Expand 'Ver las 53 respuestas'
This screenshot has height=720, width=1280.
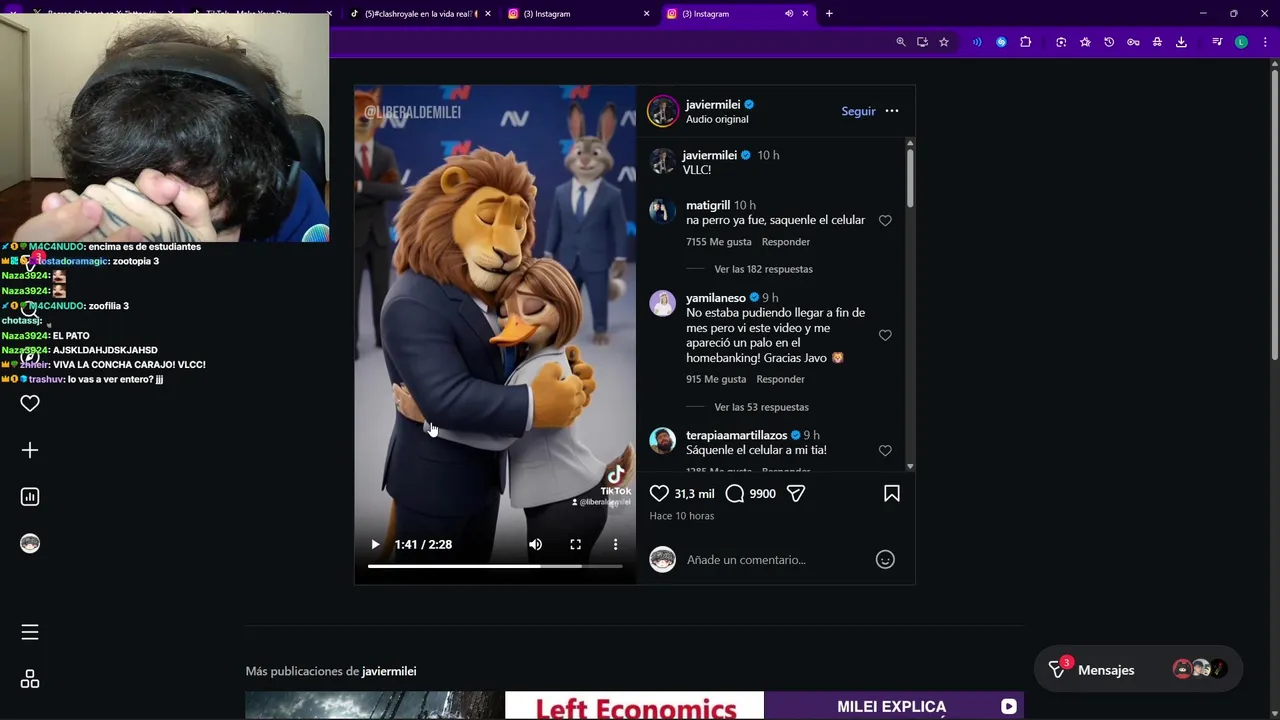(761, 407)
